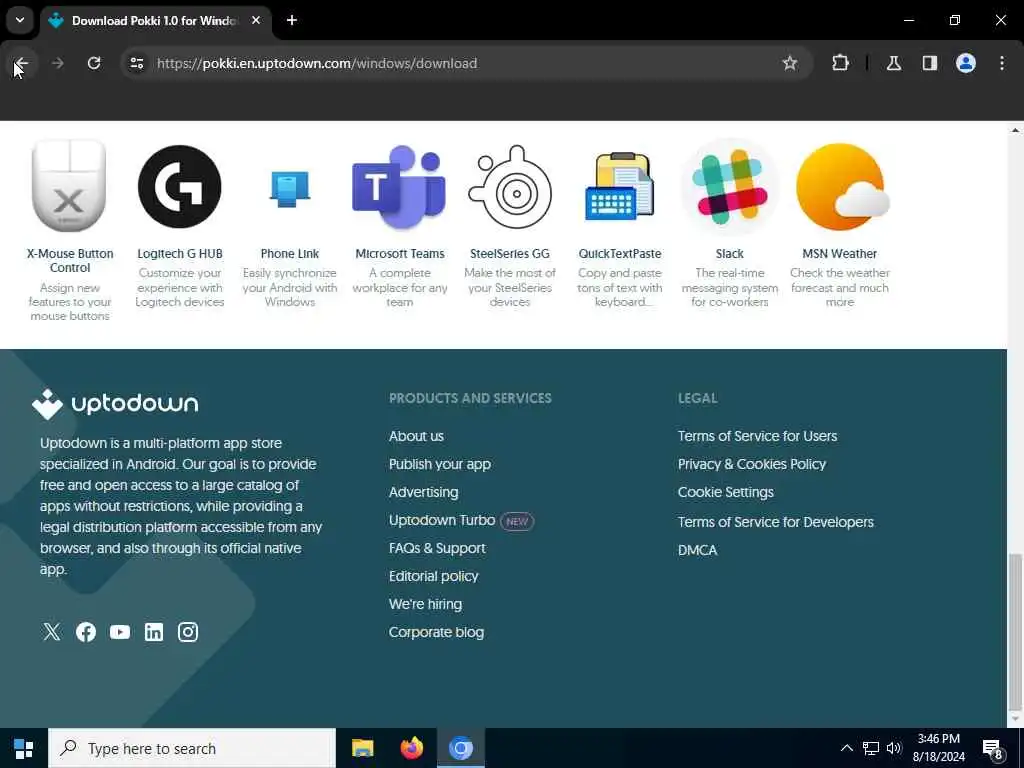The image size is (1024, 768).
Task: Open the FAQs & Support link
Action: point(437,548)
